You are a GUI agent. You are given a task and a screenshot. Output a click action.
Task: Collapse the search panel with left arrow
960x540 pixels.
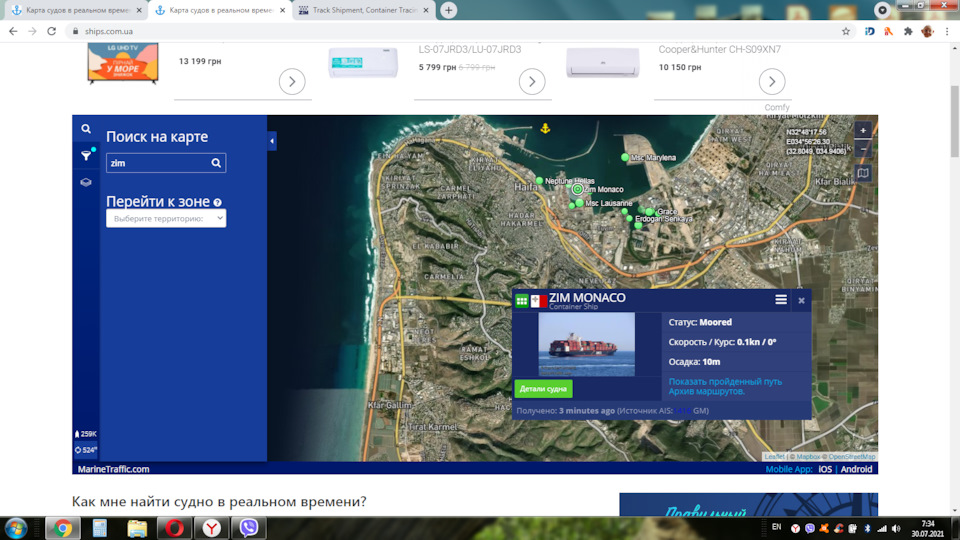pos(272,141)
